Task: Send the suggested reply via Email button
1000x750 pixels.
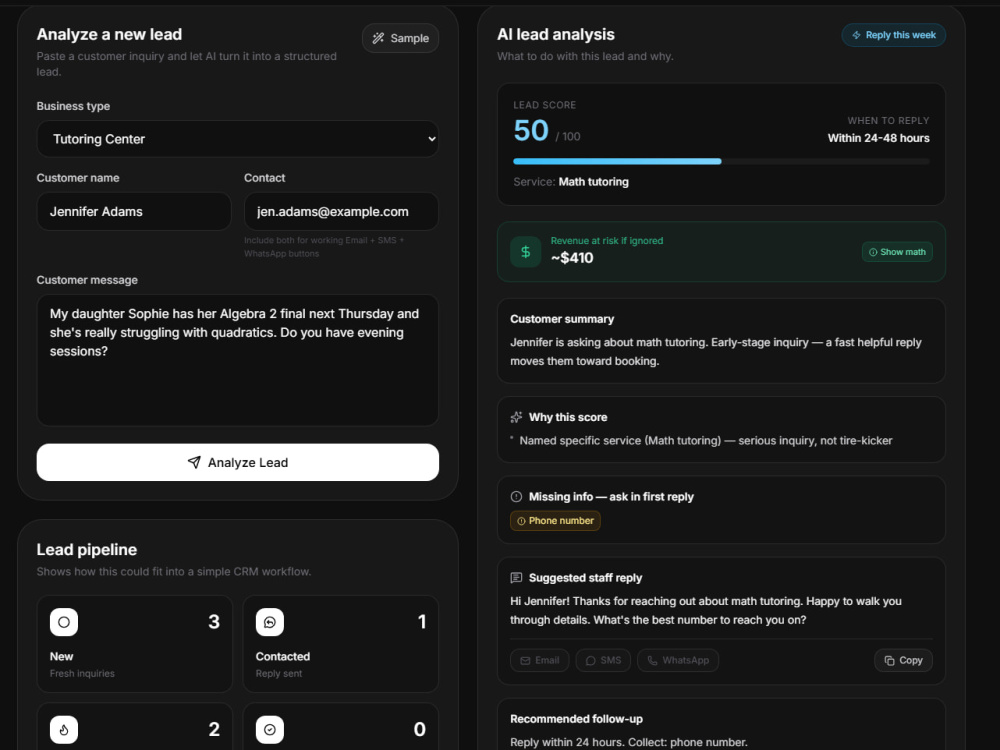Action: click(540, 661)
